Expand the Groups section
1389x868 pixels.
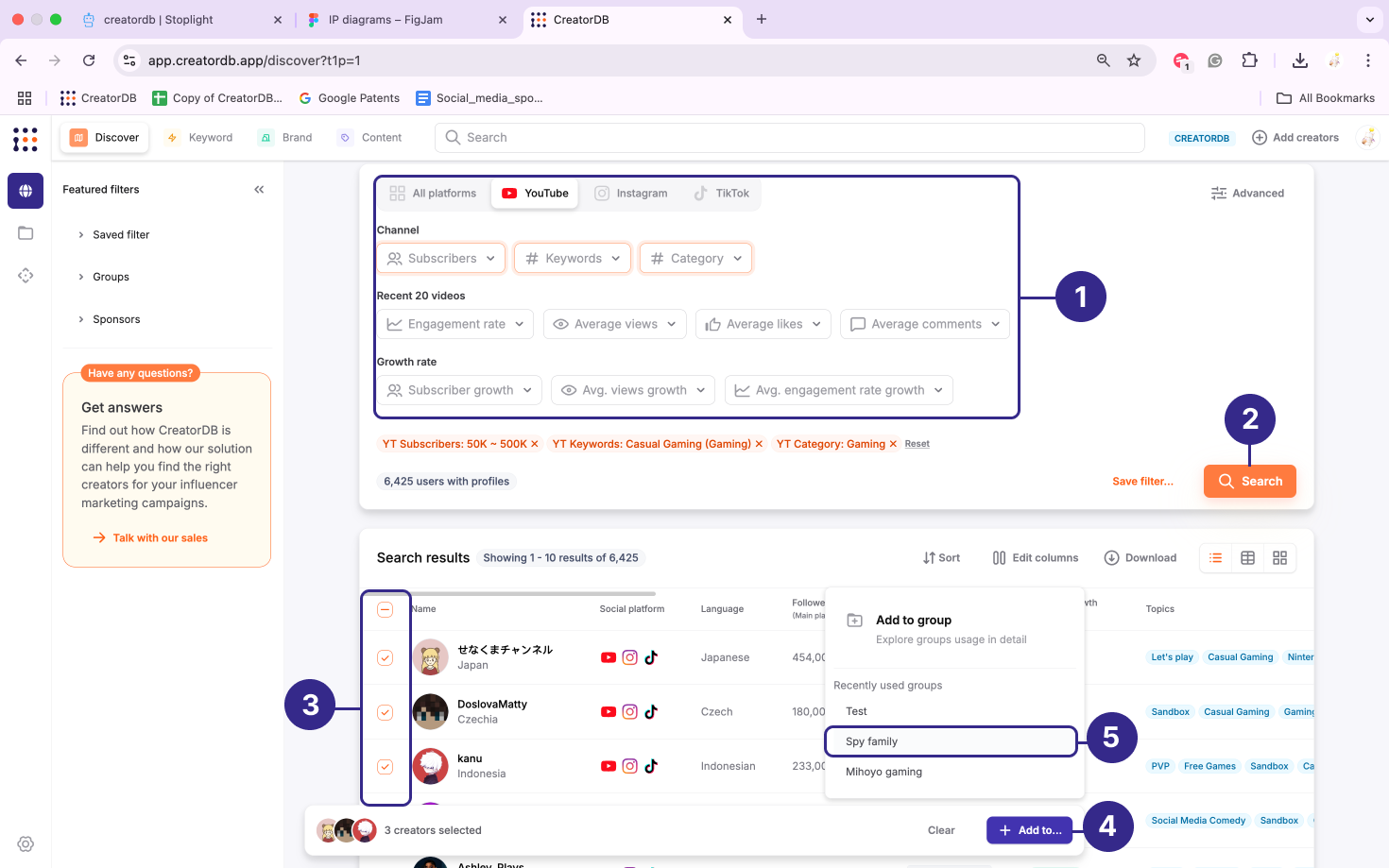coord(104,277)
